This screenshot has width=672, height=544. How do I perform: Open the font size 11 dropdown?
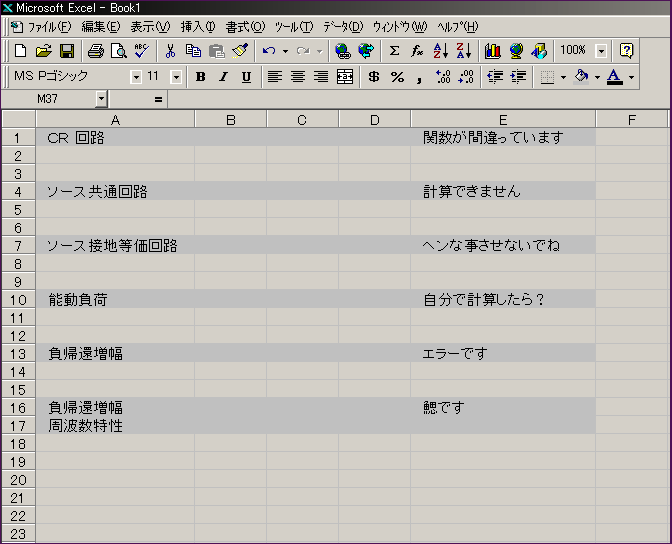pos(177,76)
